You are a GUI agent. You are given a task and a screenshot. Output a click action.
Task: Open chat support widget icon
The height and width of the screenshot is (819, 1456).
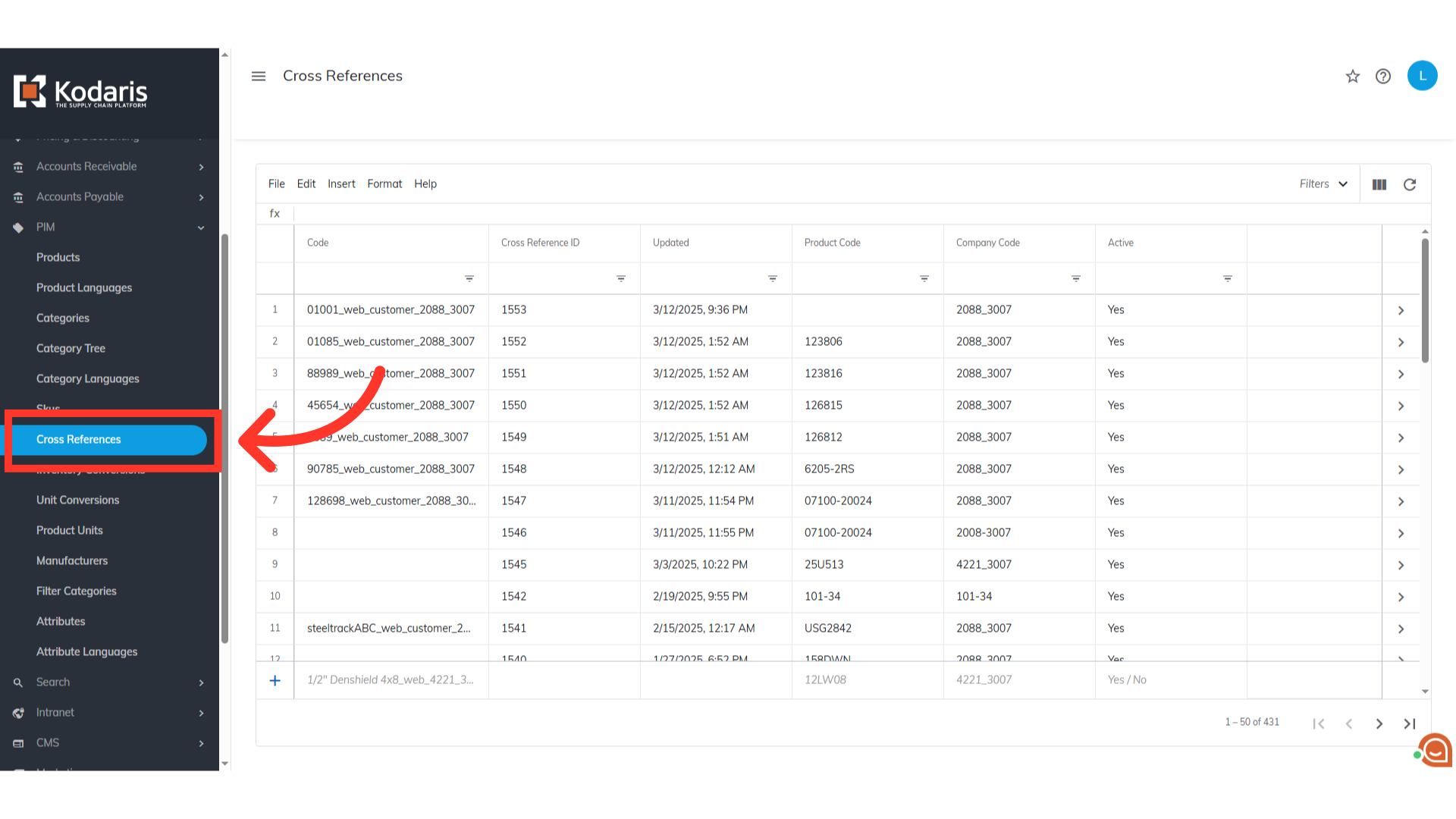click(x=1435, y=751)
